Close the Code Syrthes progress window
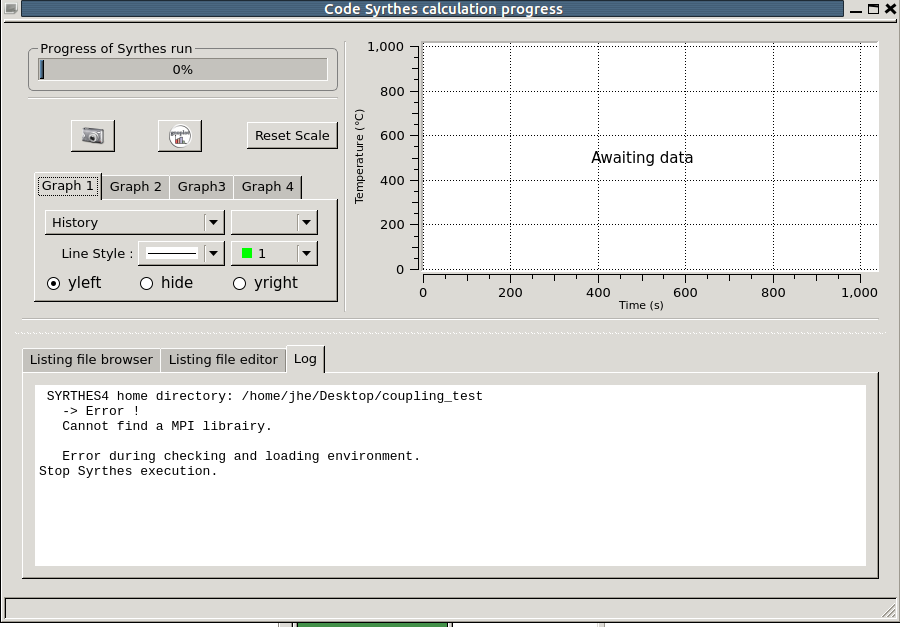The image size is (900, 627). point(890,9)
